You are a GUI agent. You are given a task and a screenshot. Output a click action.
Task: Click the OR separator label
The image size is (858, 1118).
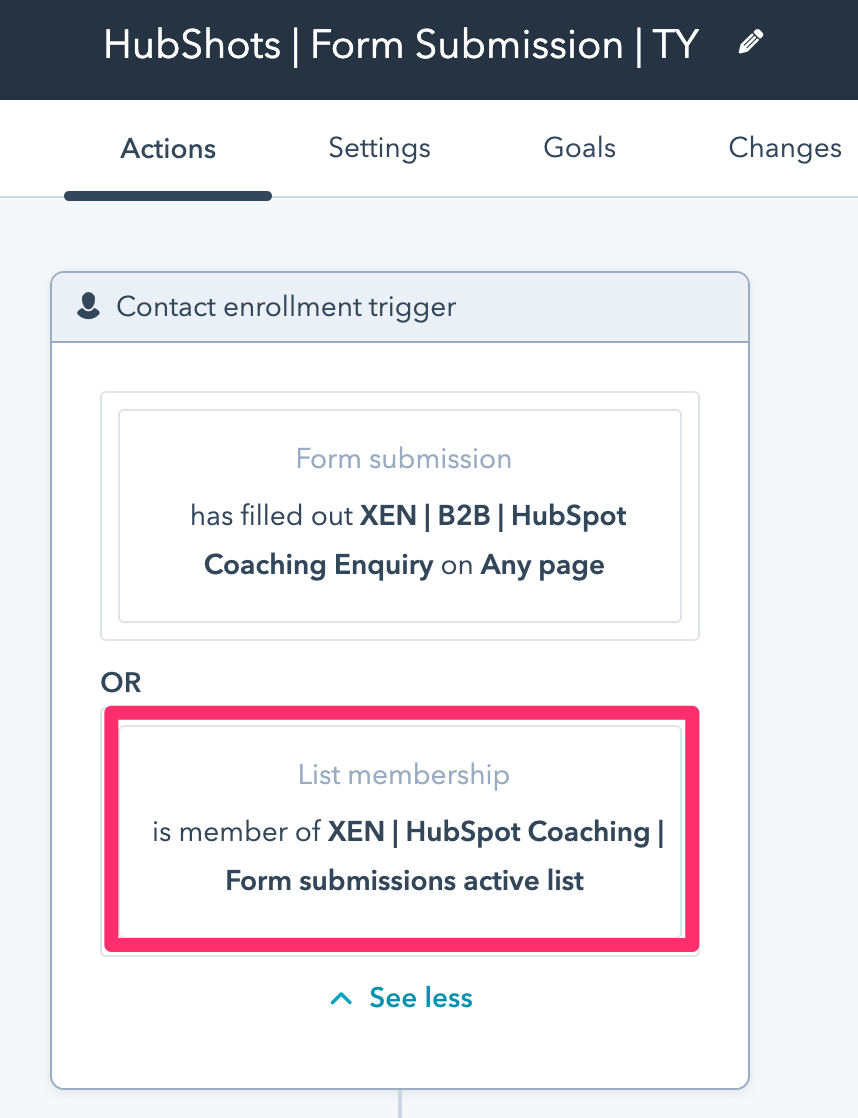pos(121,682)
